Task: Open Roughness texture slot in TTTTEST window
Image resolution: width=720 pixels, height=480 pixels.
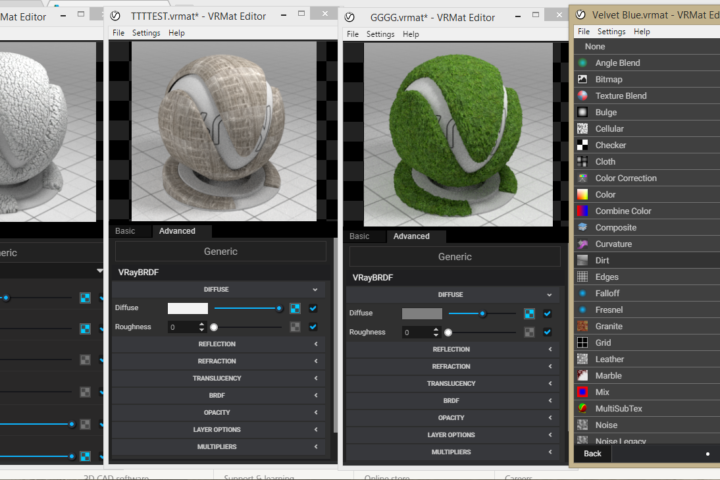Action: pos(295,327)
